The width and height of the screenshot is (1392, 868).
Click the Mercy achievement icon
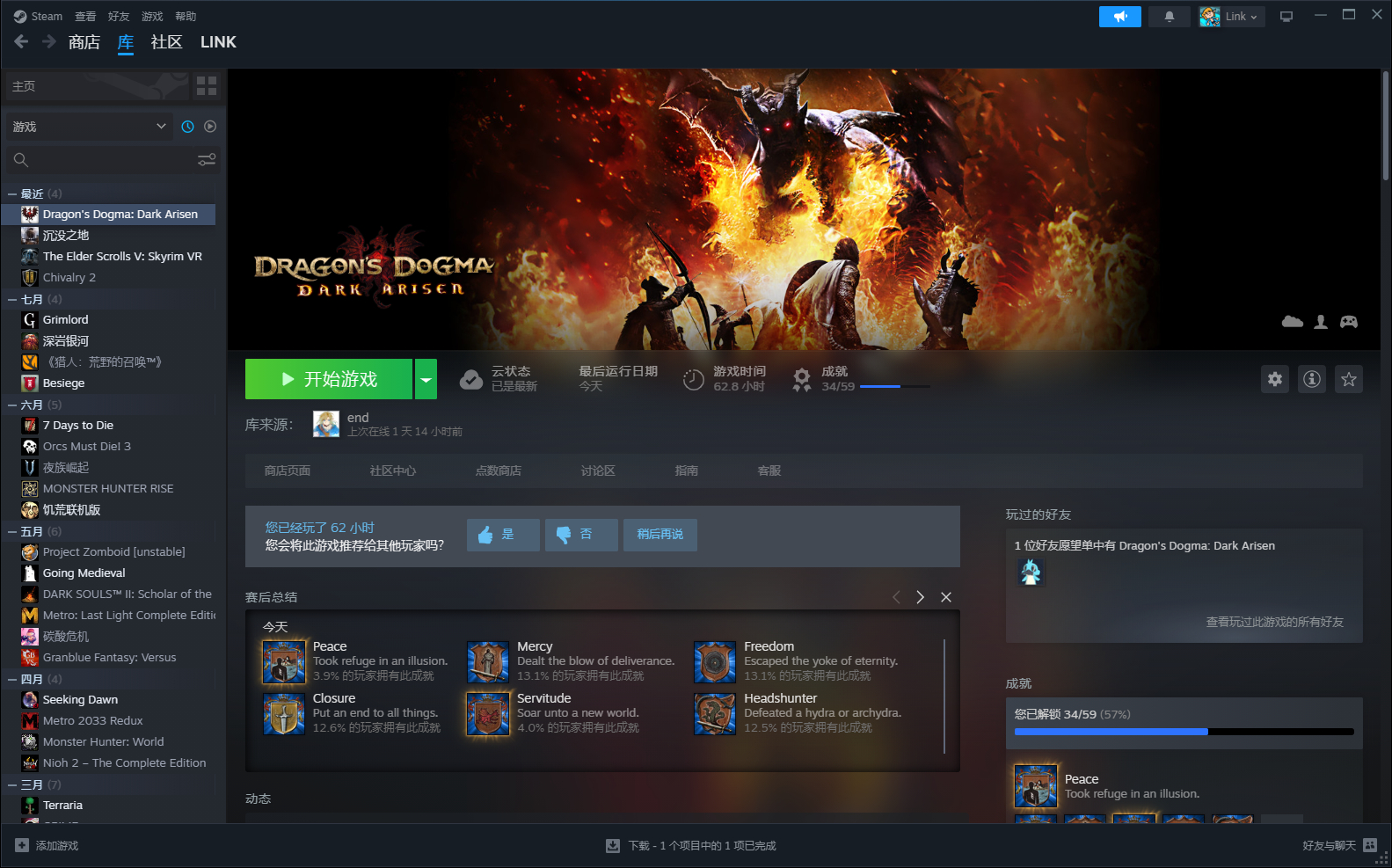point(488,662)
